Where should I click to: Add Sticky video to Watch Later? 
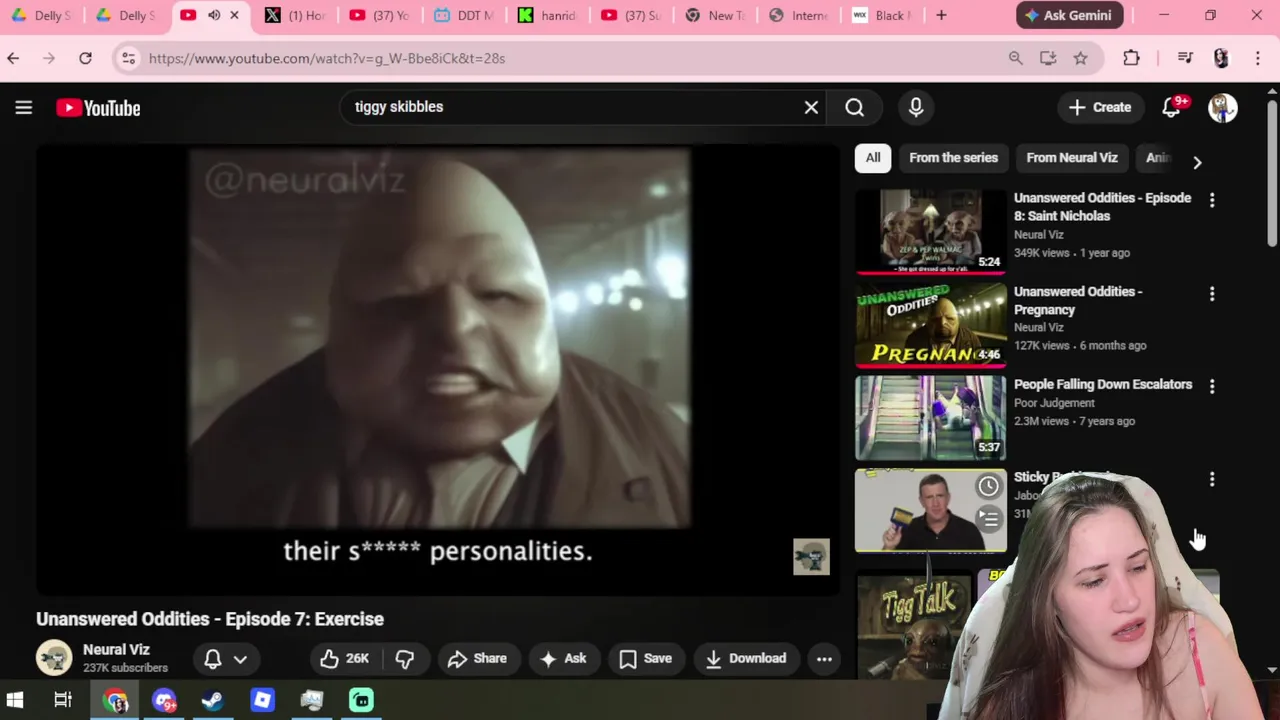988,486
